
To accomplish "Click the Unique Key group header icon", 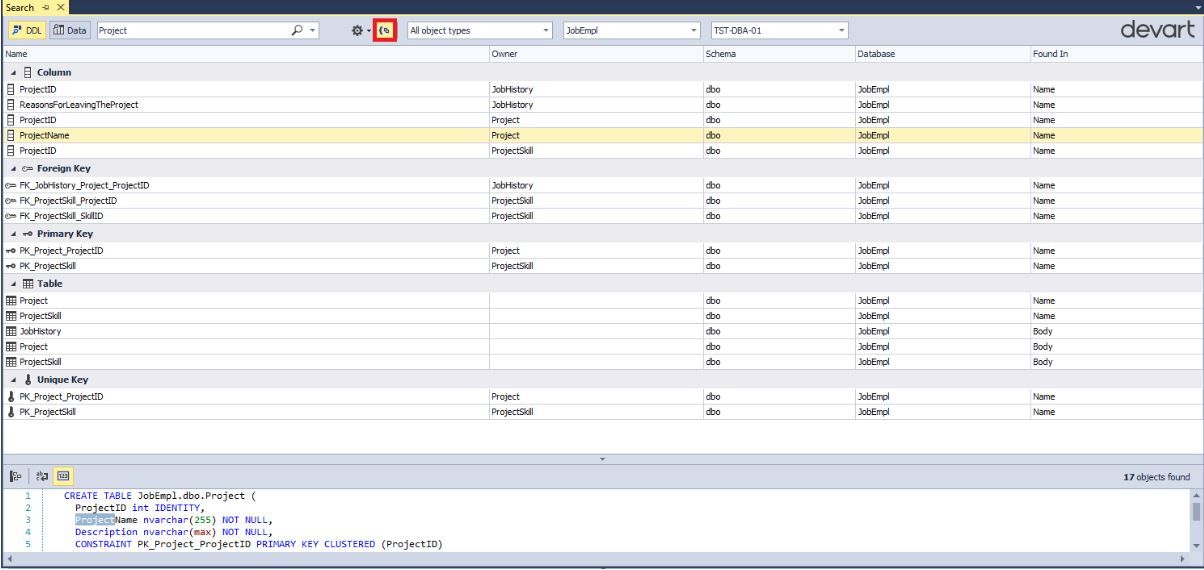I will 27,380.
